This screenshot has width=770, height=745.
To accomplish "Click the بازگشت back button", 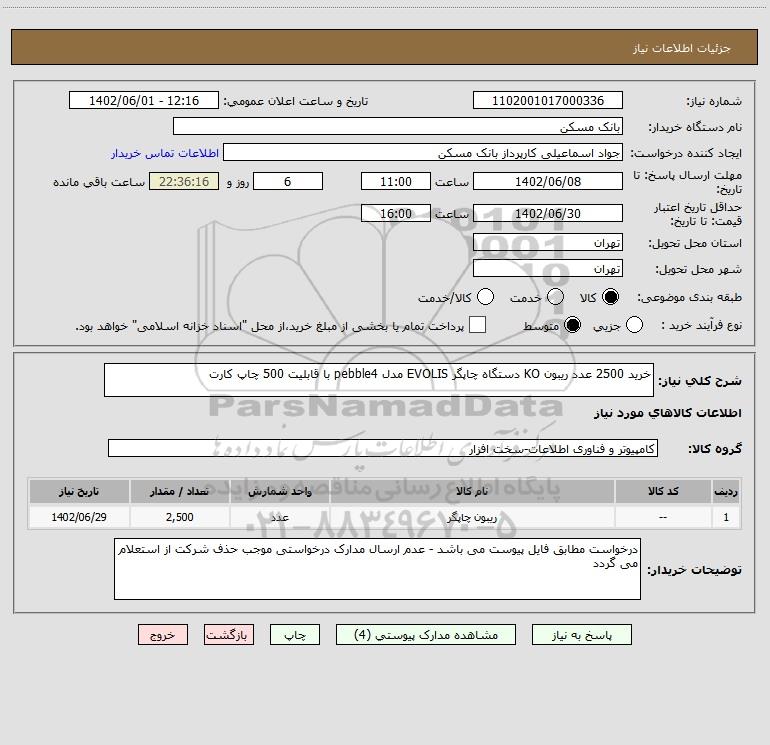I will (x=229, y=635).
